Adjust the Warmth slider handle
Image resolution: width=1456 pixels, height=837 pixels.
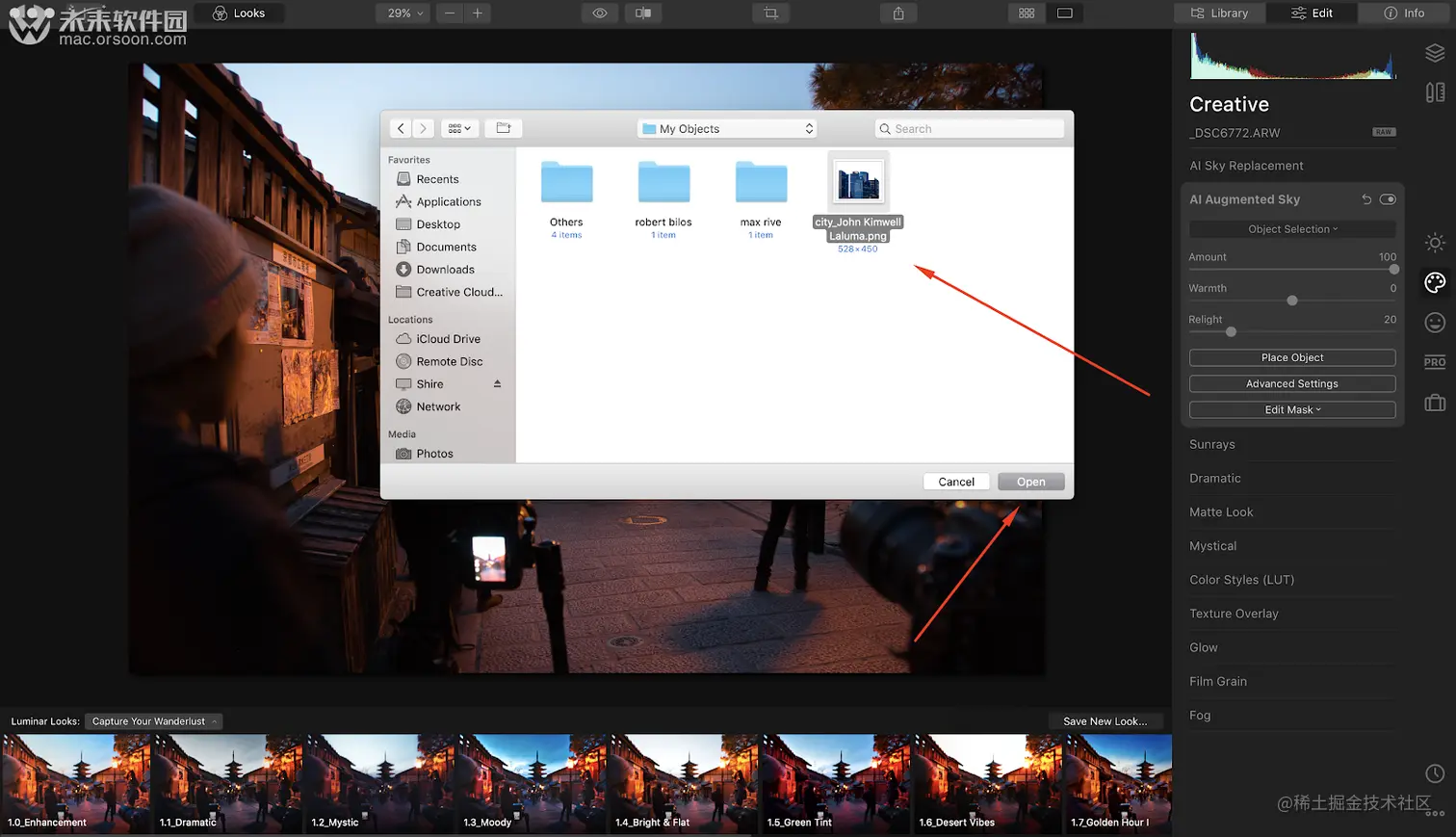pyautogui.click(x=1292, y=301)
